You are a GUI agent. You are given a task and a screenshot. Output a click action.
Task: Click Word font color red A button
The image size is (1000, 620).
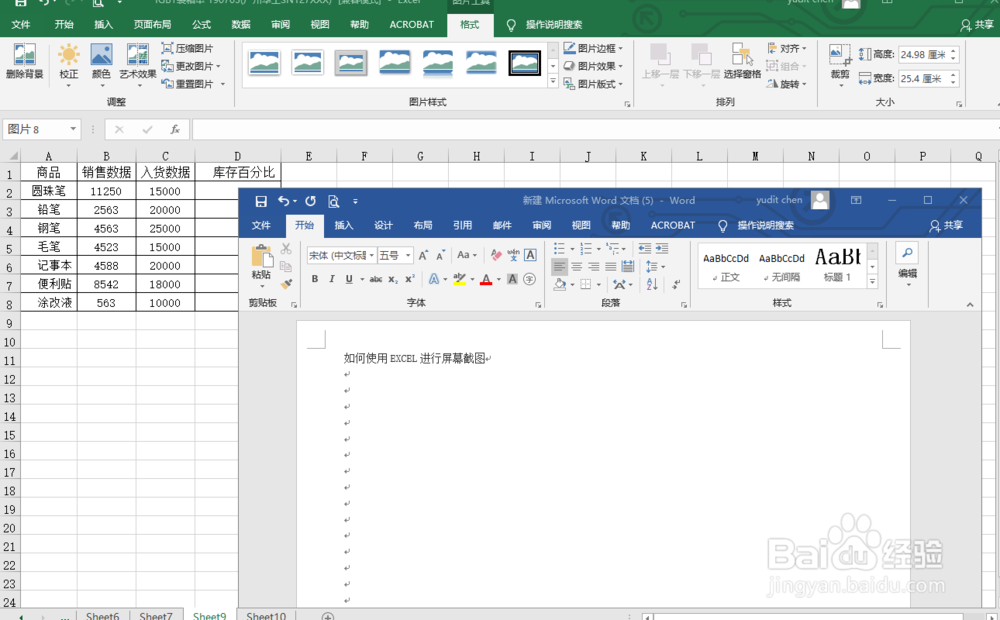pos(486,279)
